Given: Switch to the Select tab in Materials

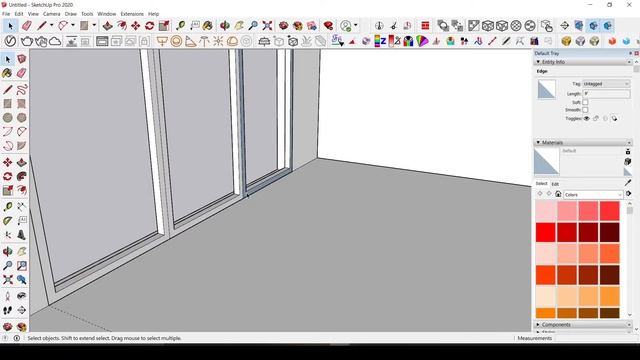Looking at the screenshot, I should (541, 184).
